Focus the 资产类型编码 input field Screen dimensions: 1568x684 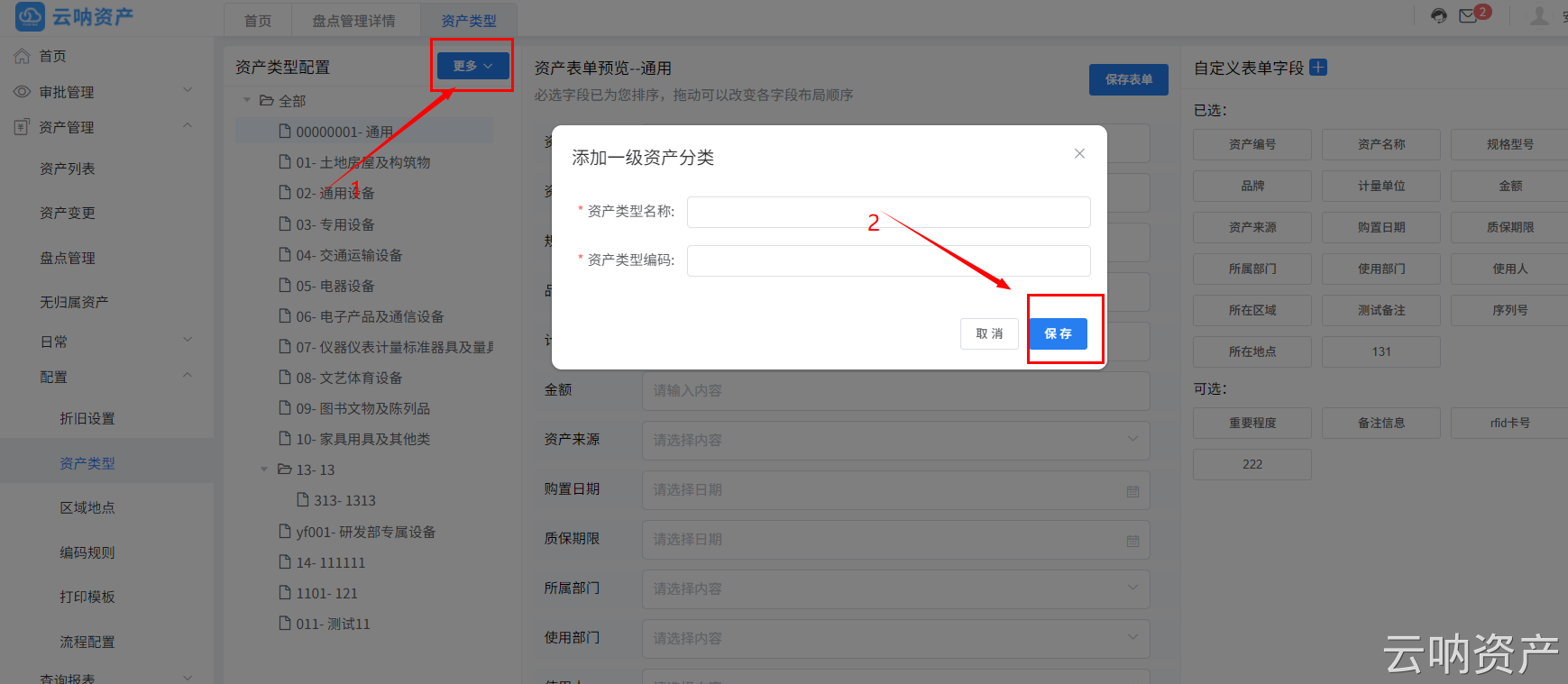[x=888, y=260]
